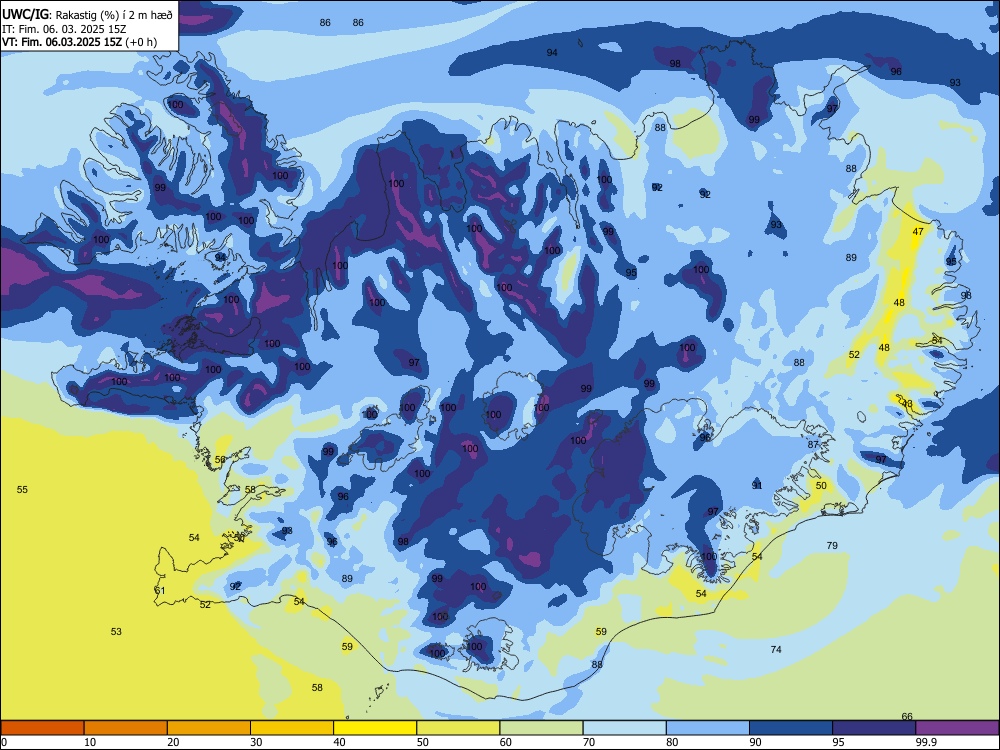
Task: Click the map value '53' in the southwest ocean
Action: pyautogui.click(x=116, y=631)
